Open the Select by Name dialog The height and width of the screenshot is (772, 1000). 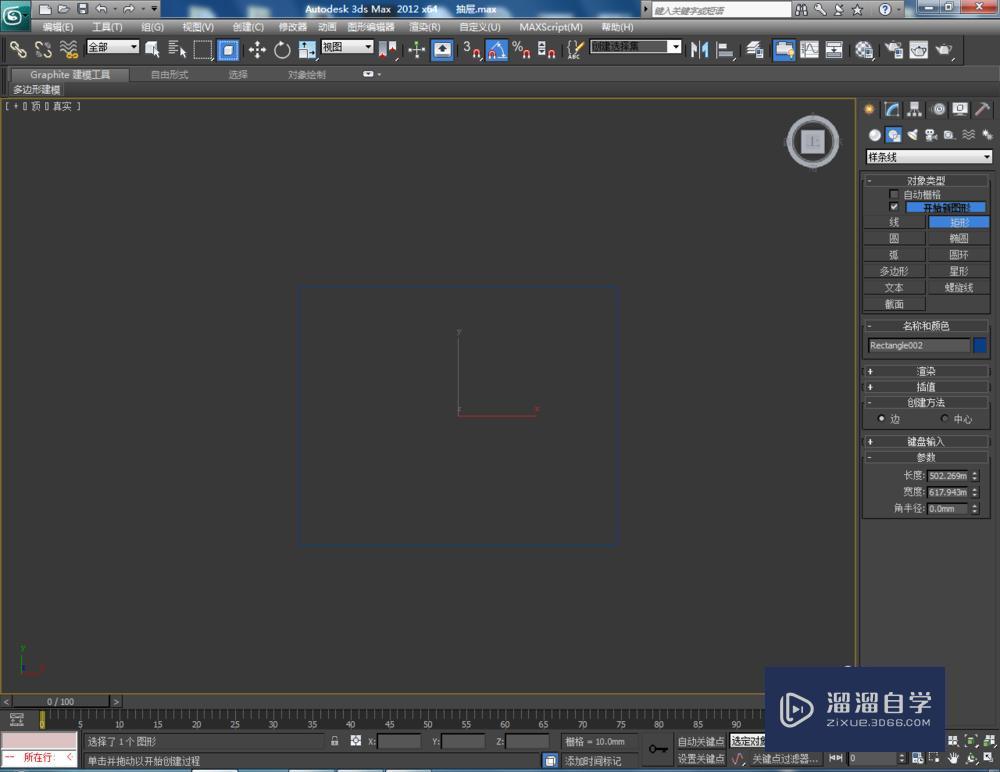tap(176, 50)
